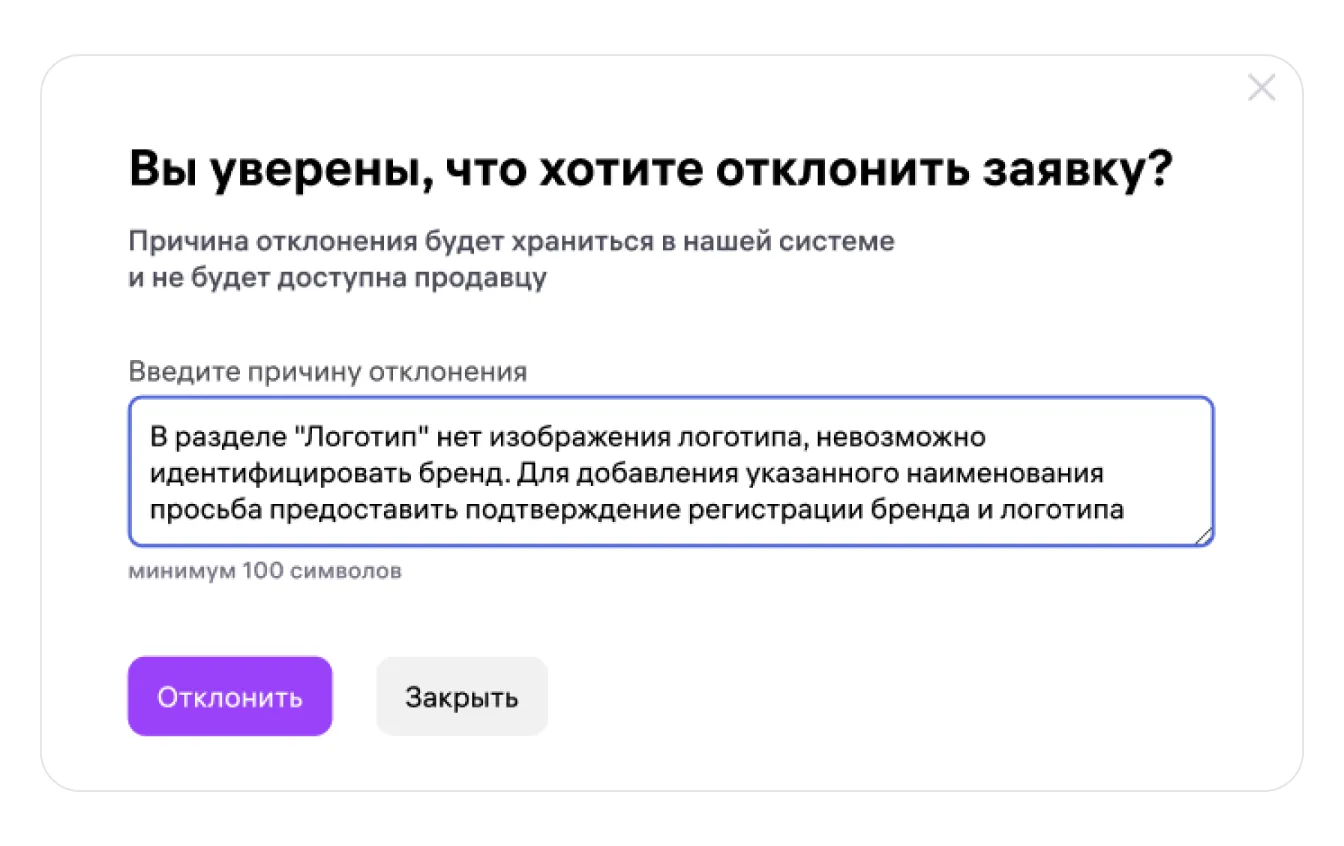Click the Закрыть button
The height and width of the screenshot is (846, 1344).
pos(462,696)
